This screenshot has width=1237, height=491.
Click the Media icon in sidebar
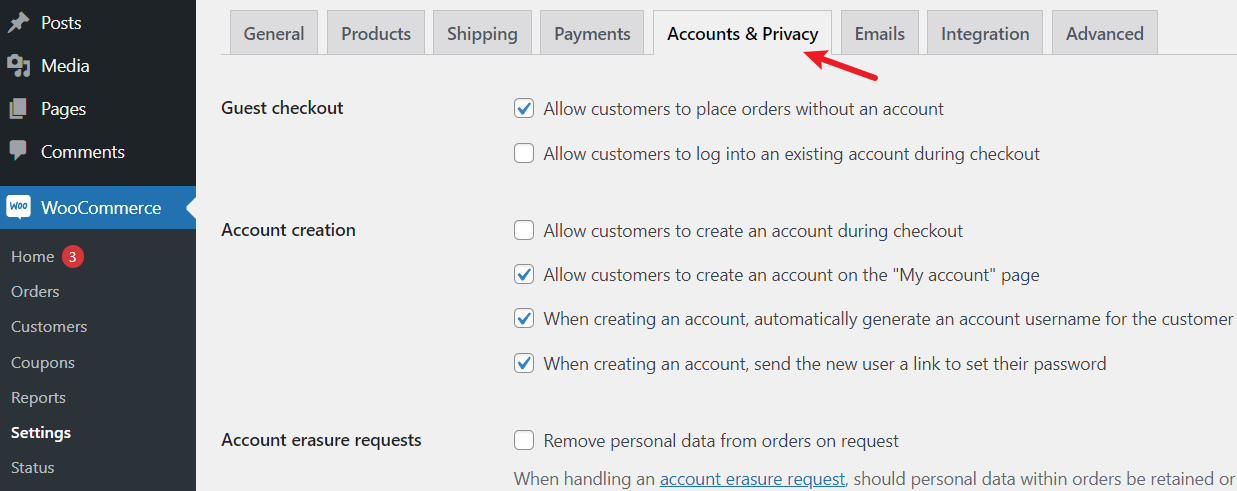18,66
